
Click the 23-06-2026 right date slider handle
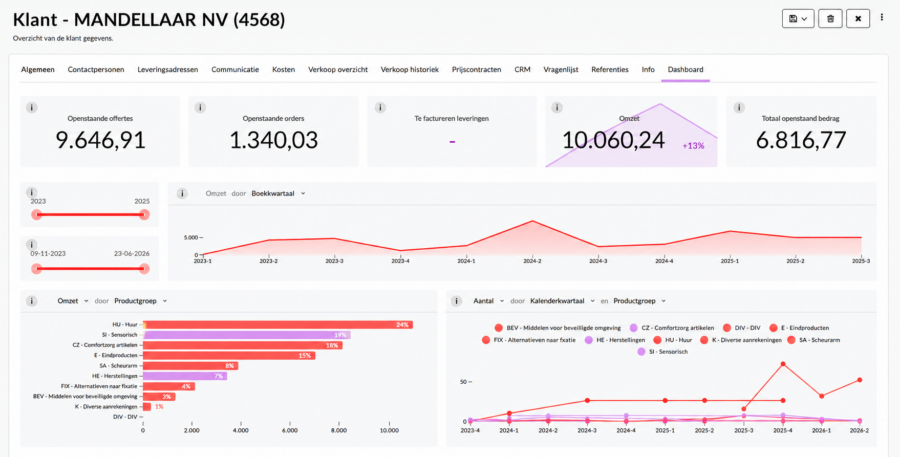coord(144,269)
